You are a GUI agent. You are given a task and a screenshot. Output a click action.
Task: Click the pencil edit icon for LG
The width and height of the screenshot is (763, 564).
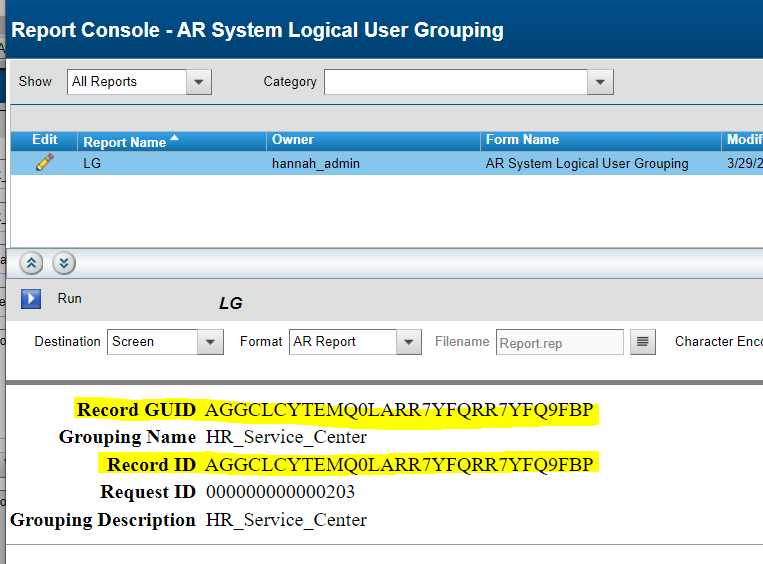[44, 162]
